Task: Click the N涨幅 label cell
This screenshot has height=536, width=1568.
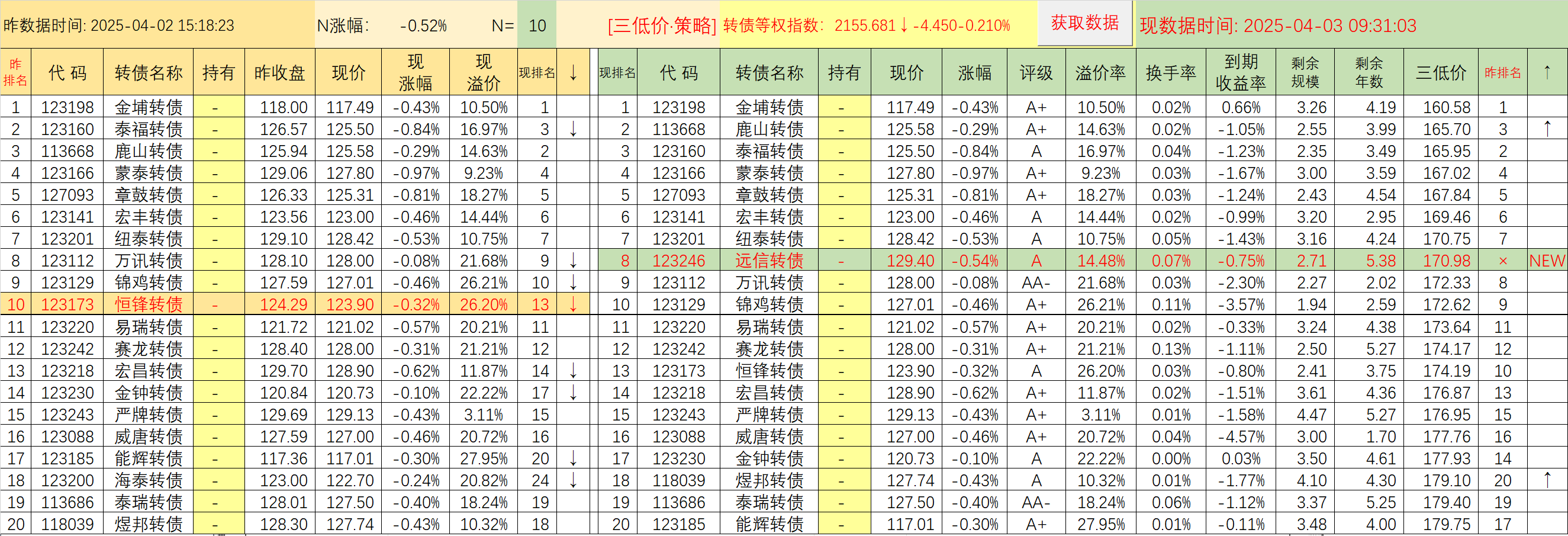Action: pos(343,25)
